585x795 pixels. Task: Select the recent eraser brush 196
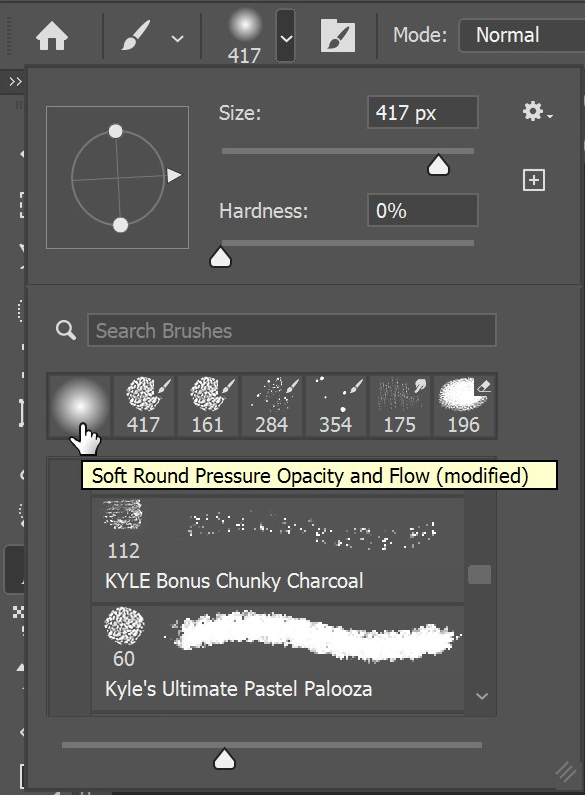463,406
